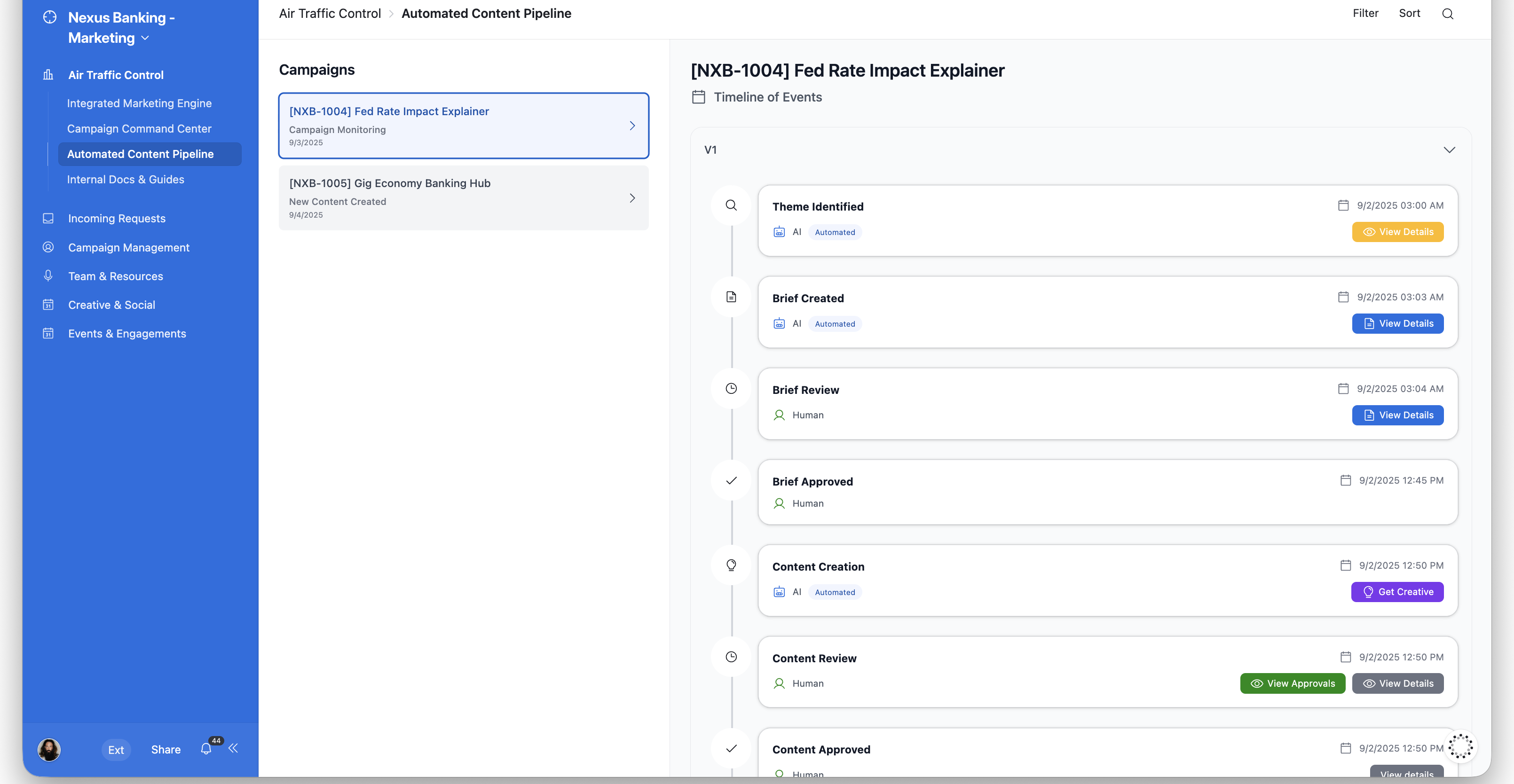Screen dimensions: 1514x784
Task: Click Air Traffic Control breadcrumb link
Action: pos(330,14)
